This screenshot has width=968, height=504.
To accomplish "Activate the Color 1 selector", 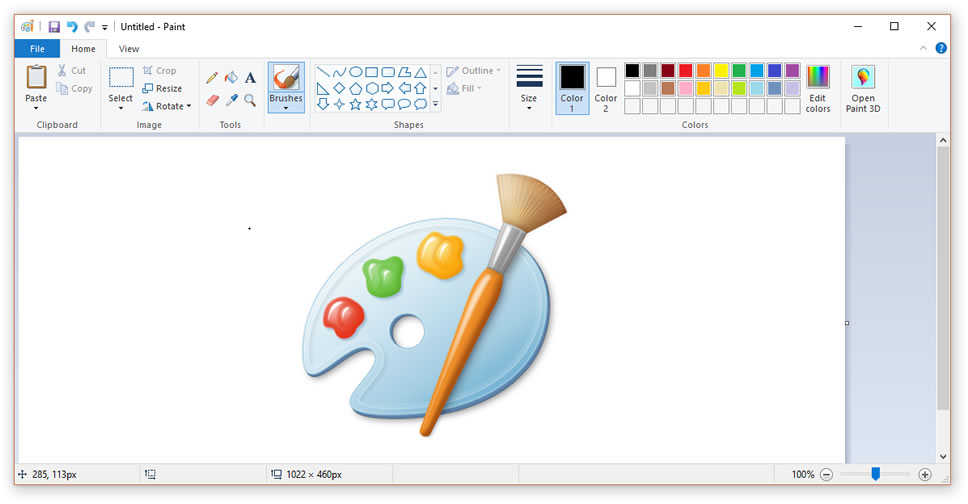I will point(572,87).
